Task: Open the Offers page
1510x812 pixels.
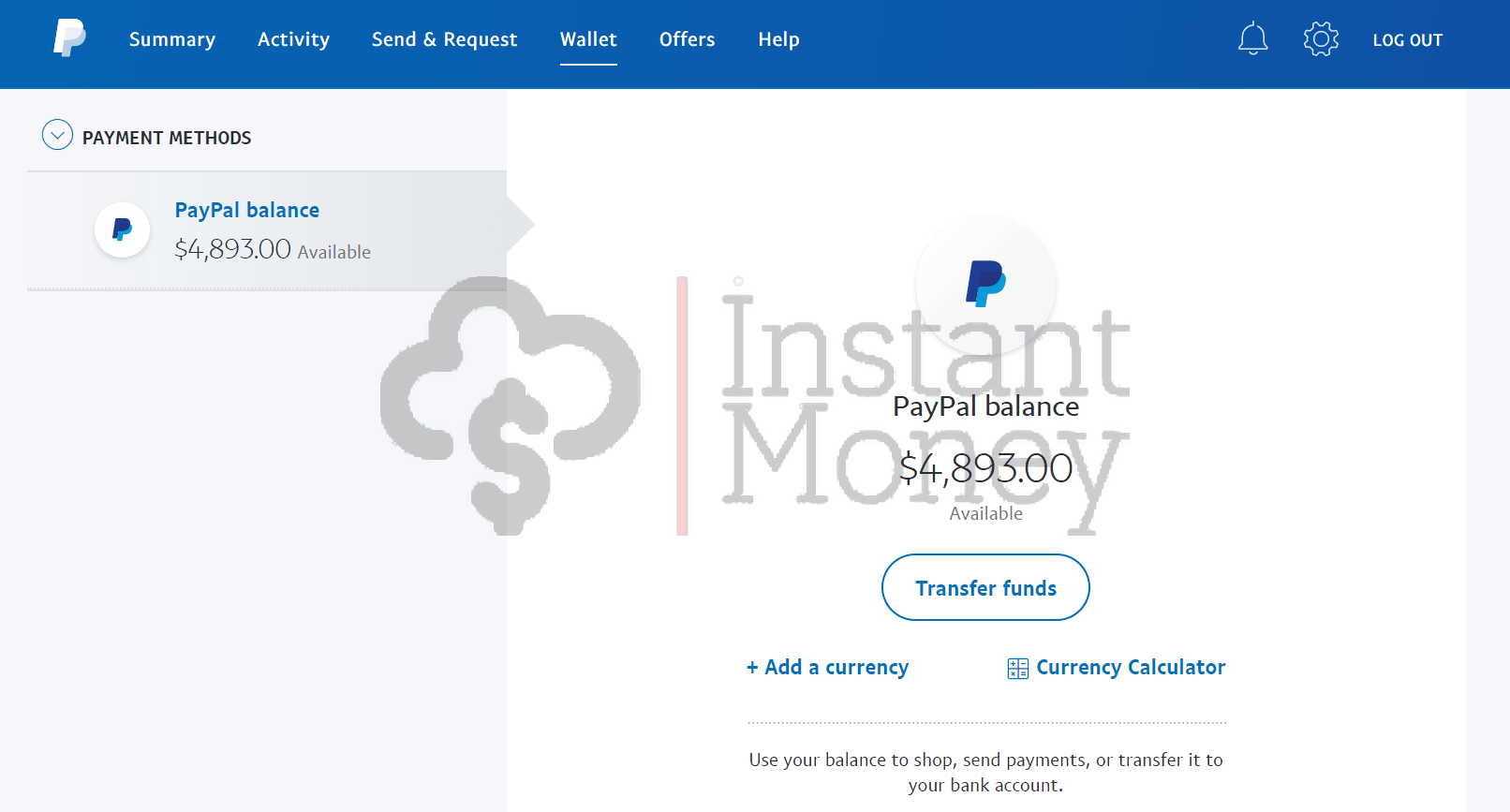Action: (687, 39)
